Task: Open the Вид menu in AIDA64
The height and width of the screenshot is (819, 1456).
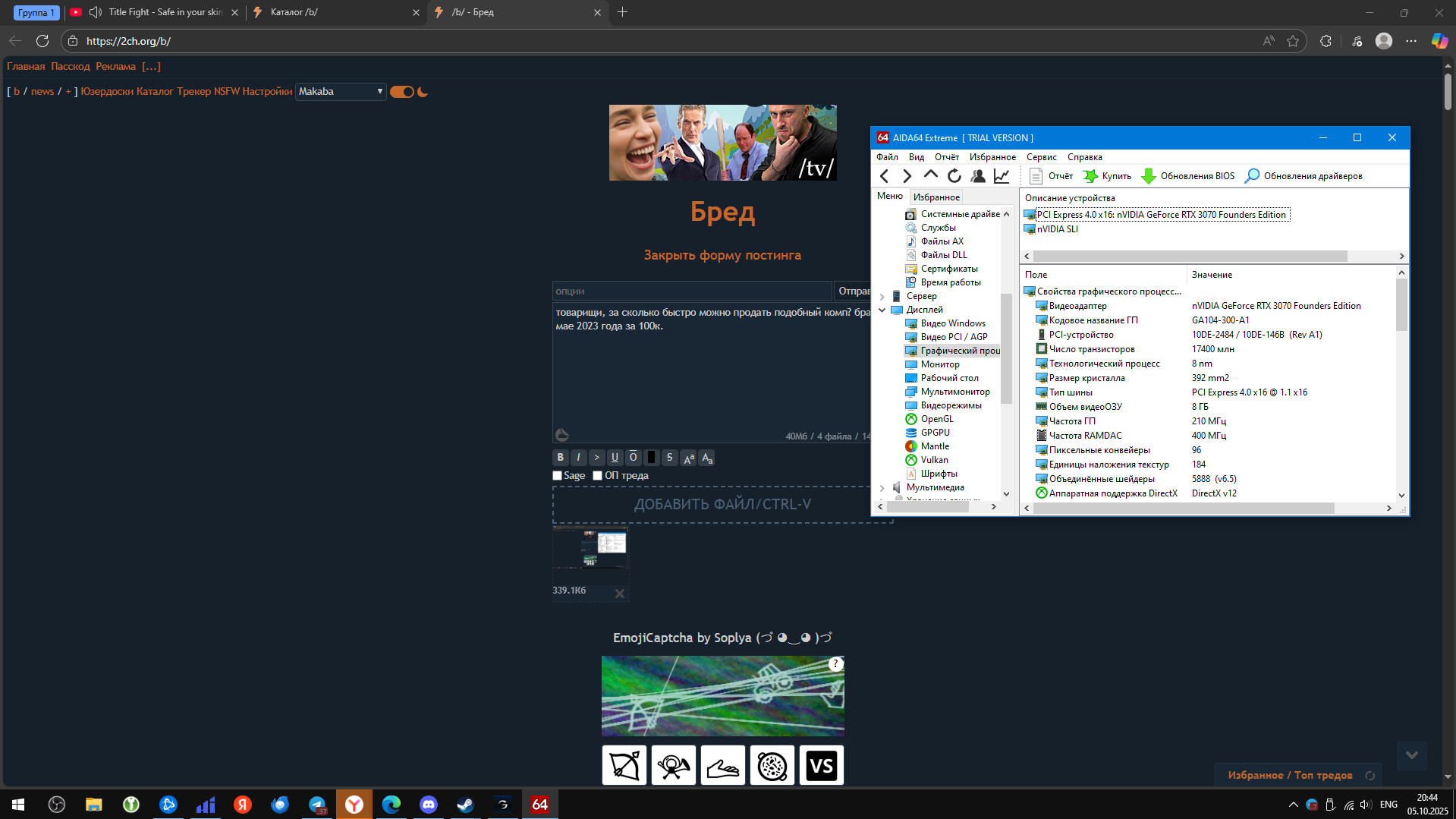Action: coord(917,157)
